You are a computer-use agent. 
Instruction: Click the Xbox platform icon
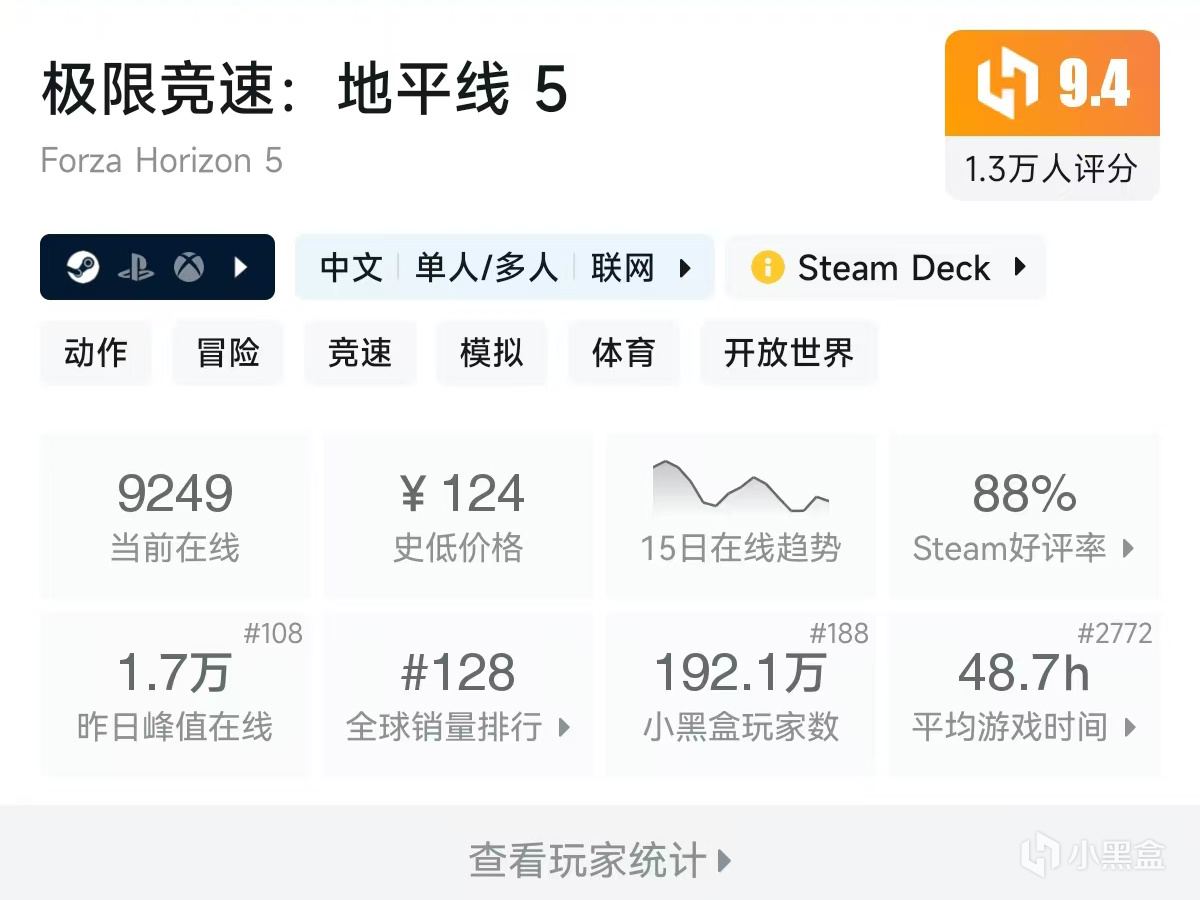(x=189, y=267)
